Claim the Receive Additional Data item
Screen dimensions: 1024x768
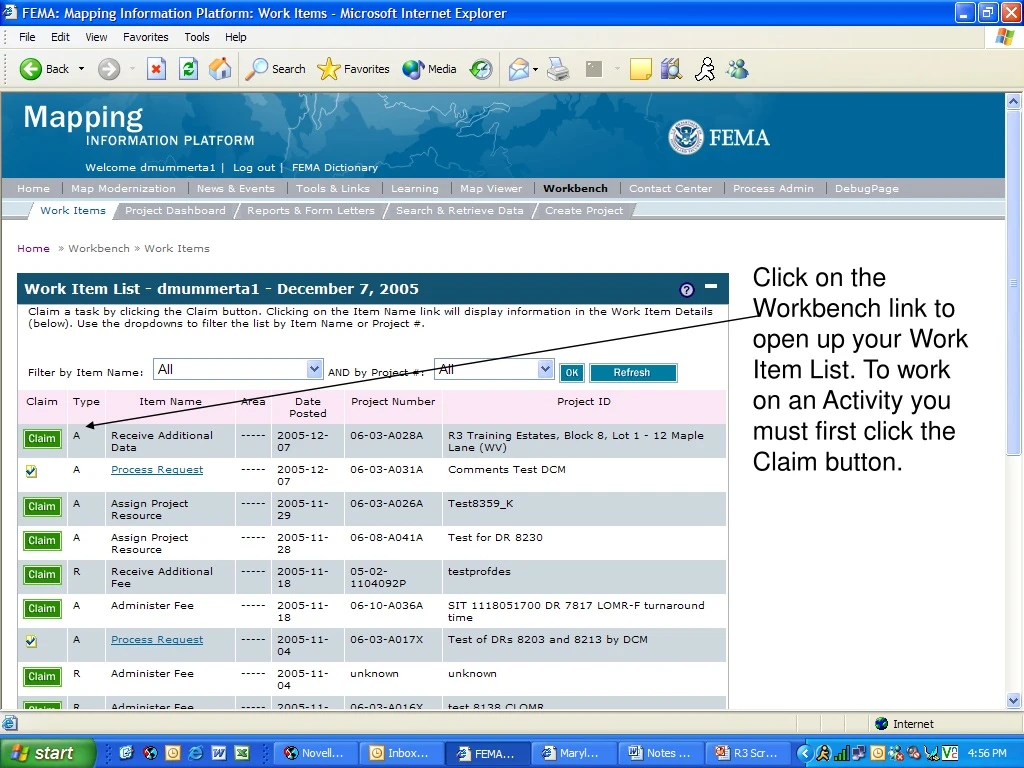click(42, 439)
